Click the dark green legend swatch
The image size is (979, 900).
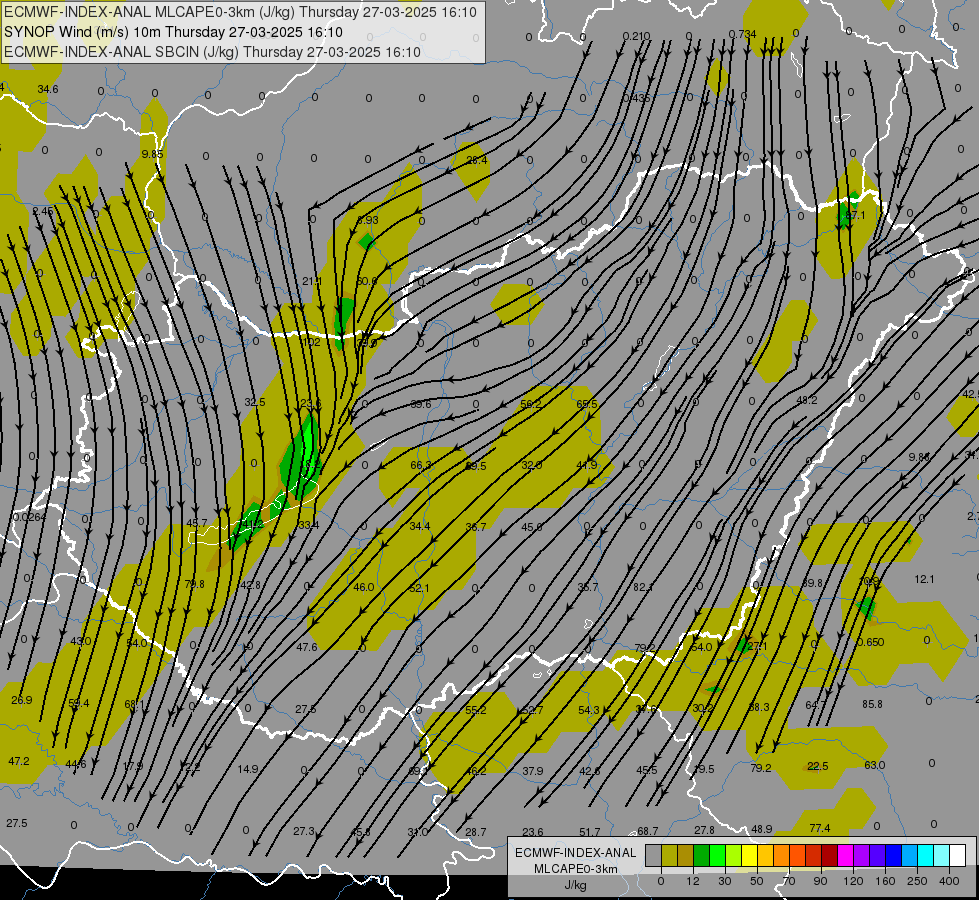702,856
